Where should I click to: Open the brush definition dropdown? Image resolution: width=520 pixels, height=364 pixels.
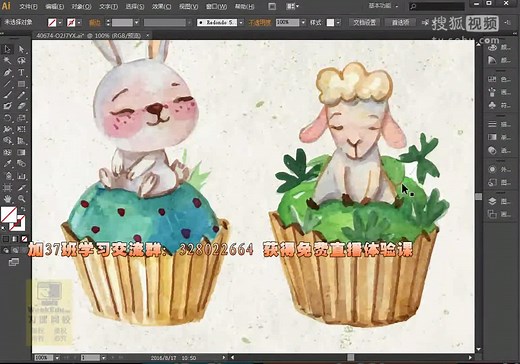241,23
